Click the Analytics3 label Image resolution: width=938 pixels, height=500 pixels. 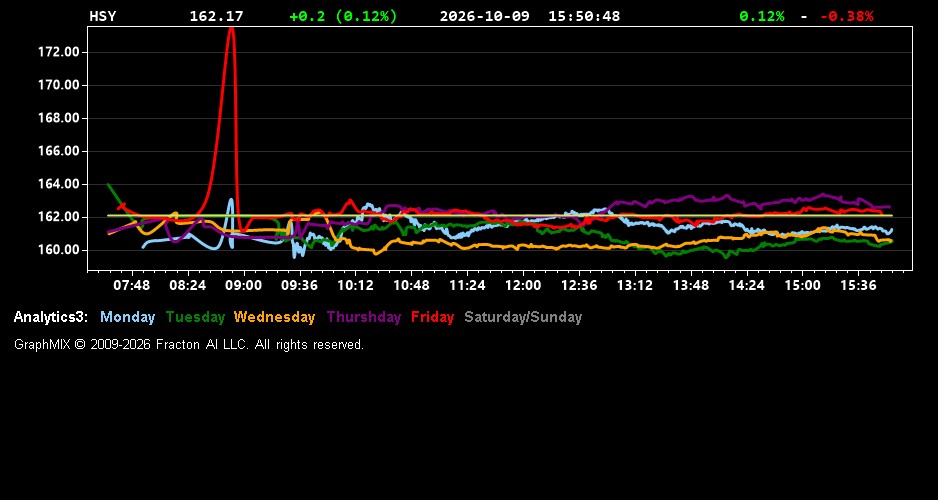[51, 317]
